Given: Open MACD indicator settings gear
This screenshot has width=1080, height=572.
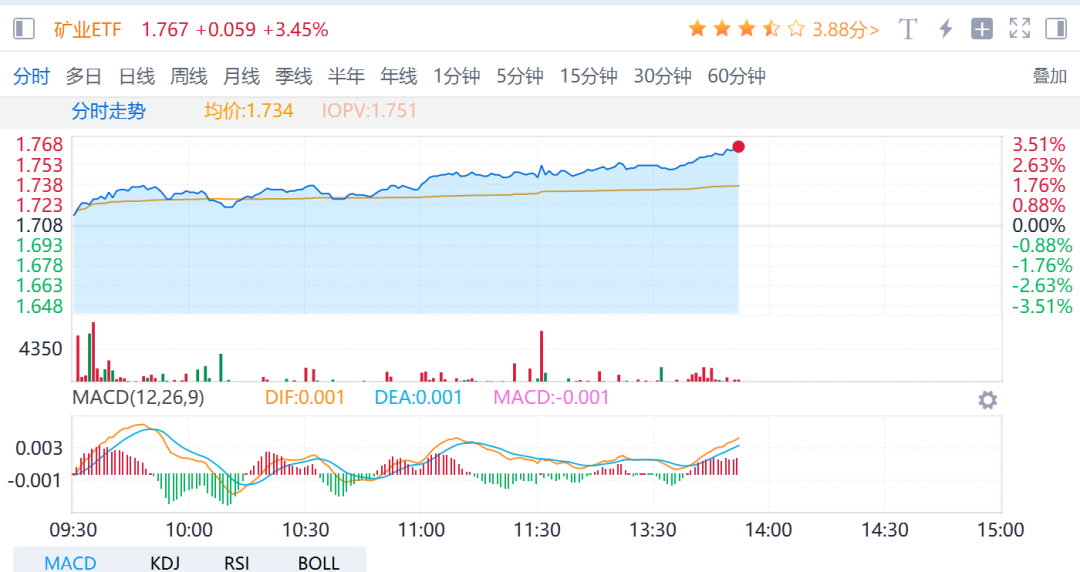Looking at the screenshot, I should (x=987, y=401).
